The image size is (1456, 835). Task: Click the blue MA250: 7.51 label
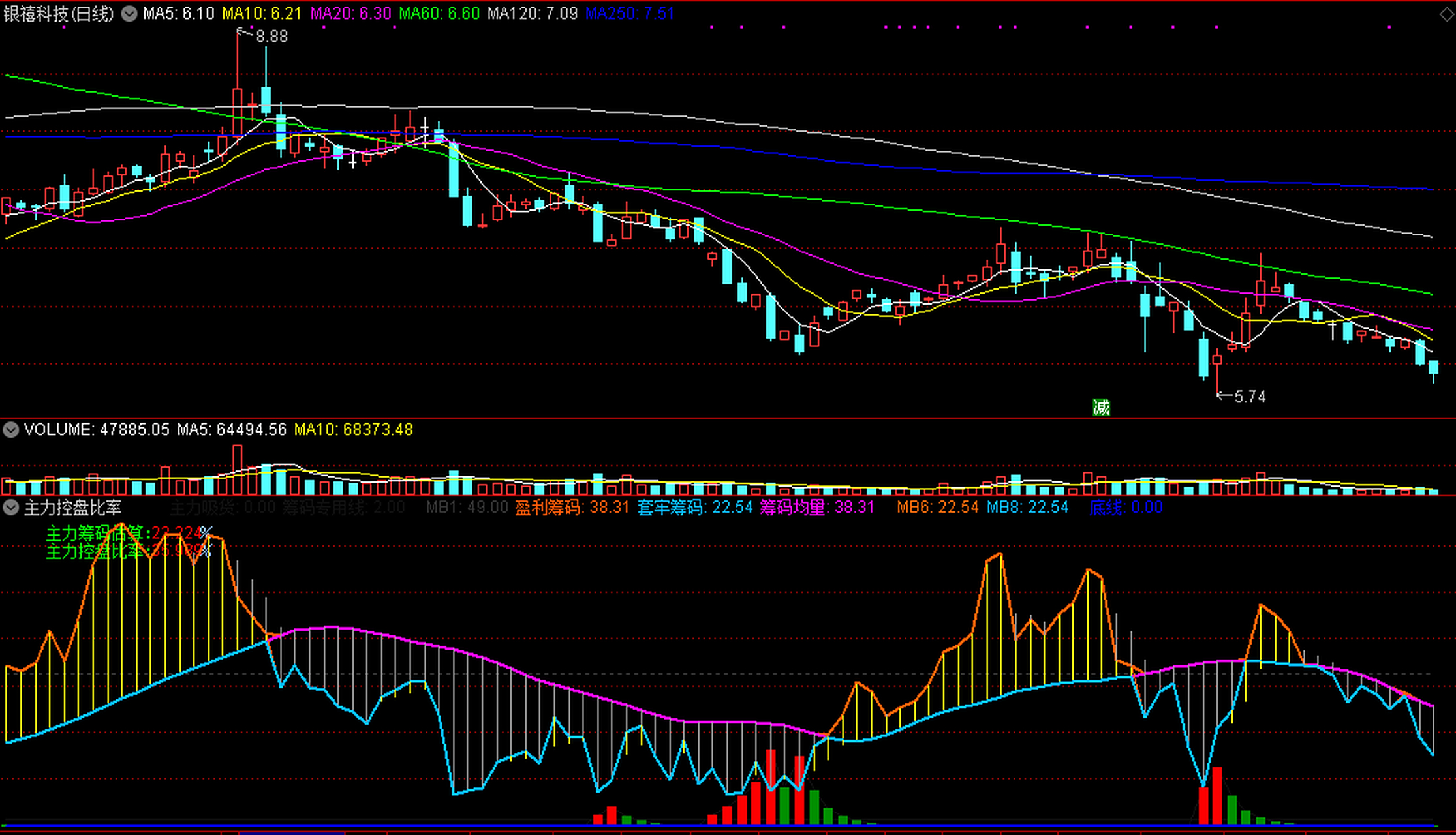629,14
